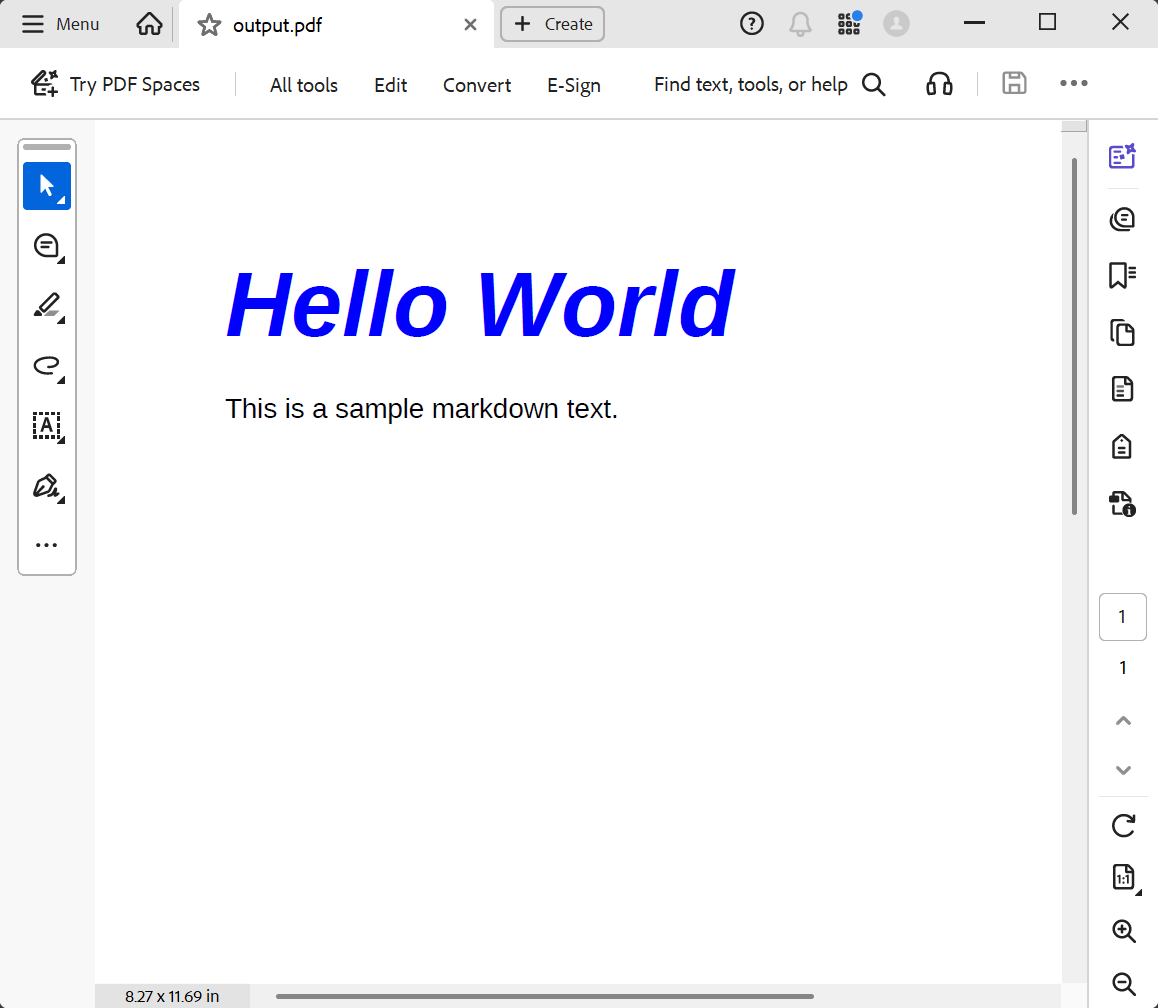The height and width of the screenshot is (1008, 1158).
Task: Rotate the page clockwise
Action: (x=1123, y=826)
